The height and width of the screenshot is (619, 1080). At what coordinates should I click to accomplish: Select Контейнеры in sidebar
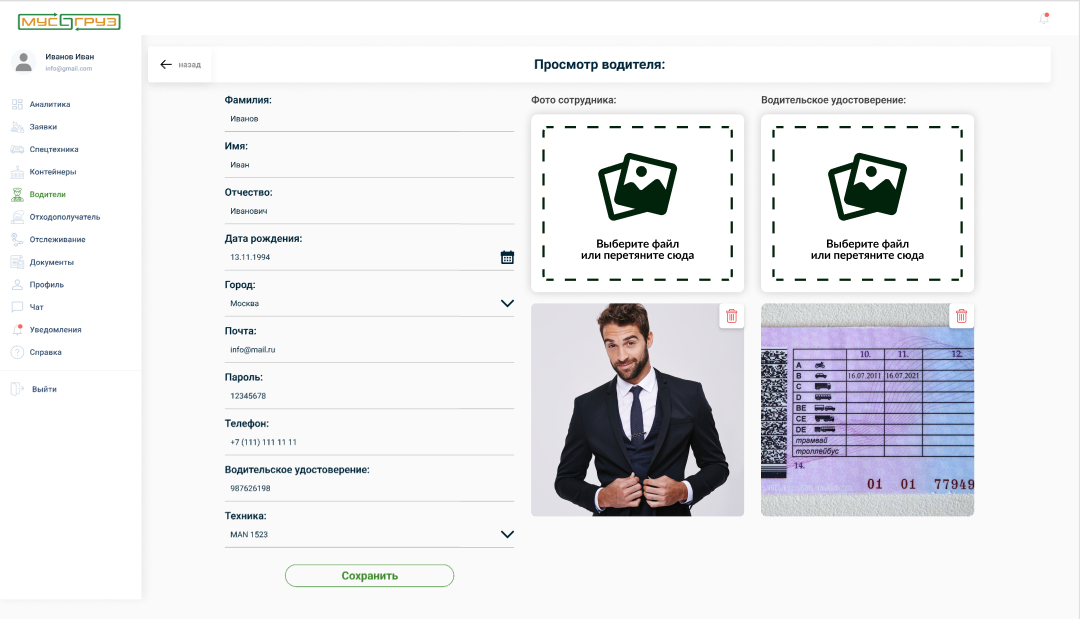(52, 172)
